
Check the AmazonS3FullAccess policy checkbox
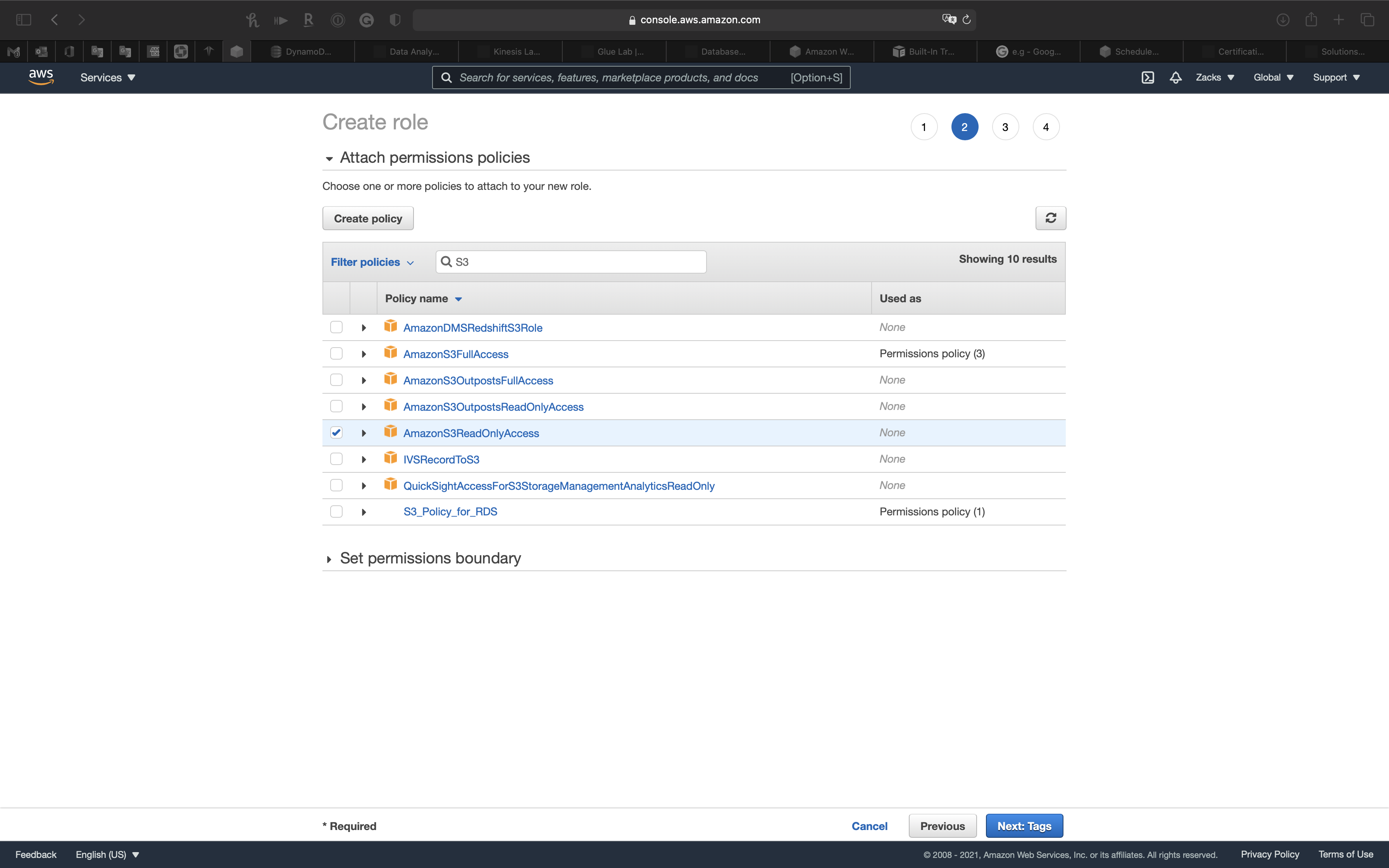click(x=336, y=354)
